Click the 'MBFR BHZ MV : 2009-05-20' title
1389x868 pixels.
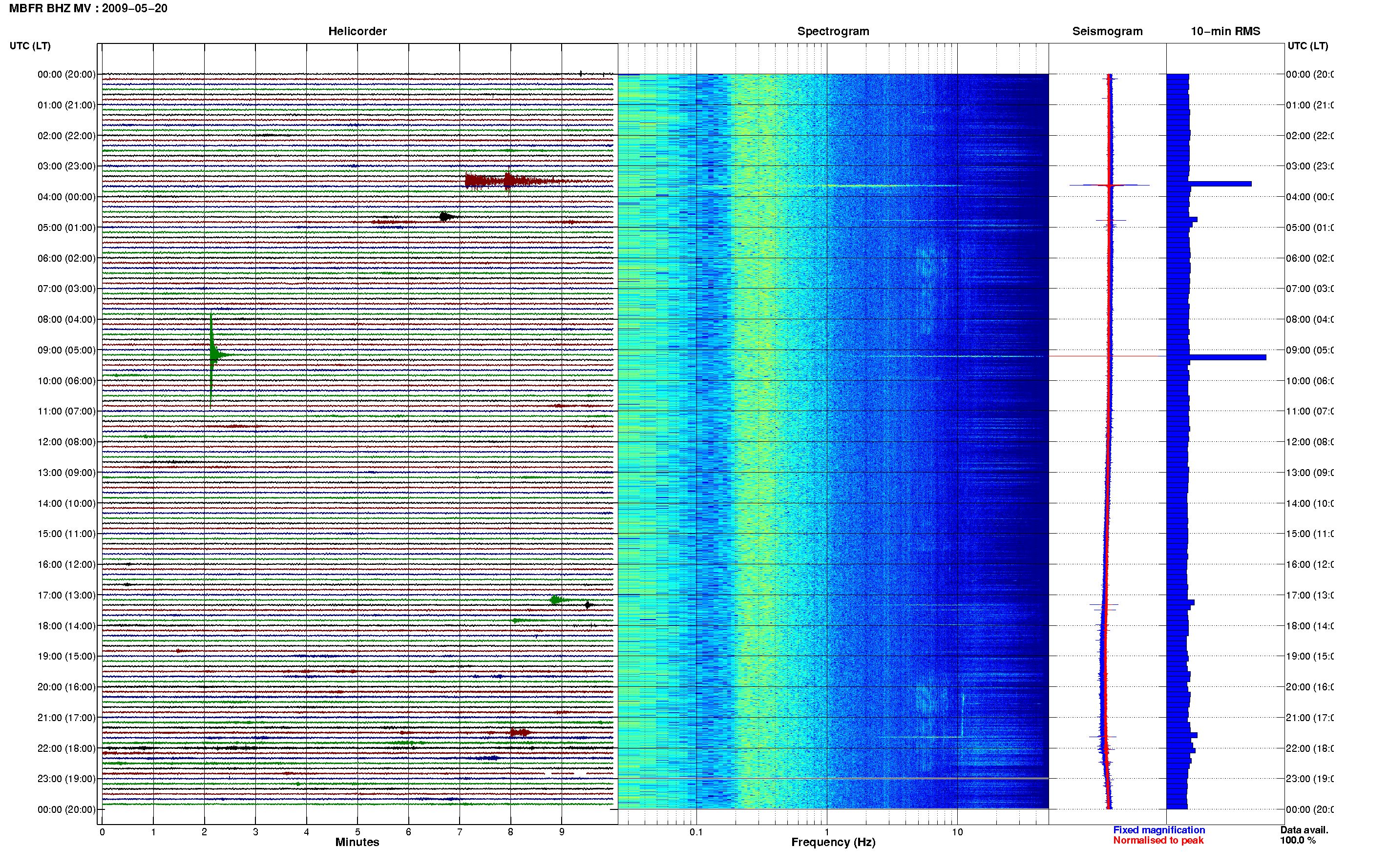click(x=88, y=9)
